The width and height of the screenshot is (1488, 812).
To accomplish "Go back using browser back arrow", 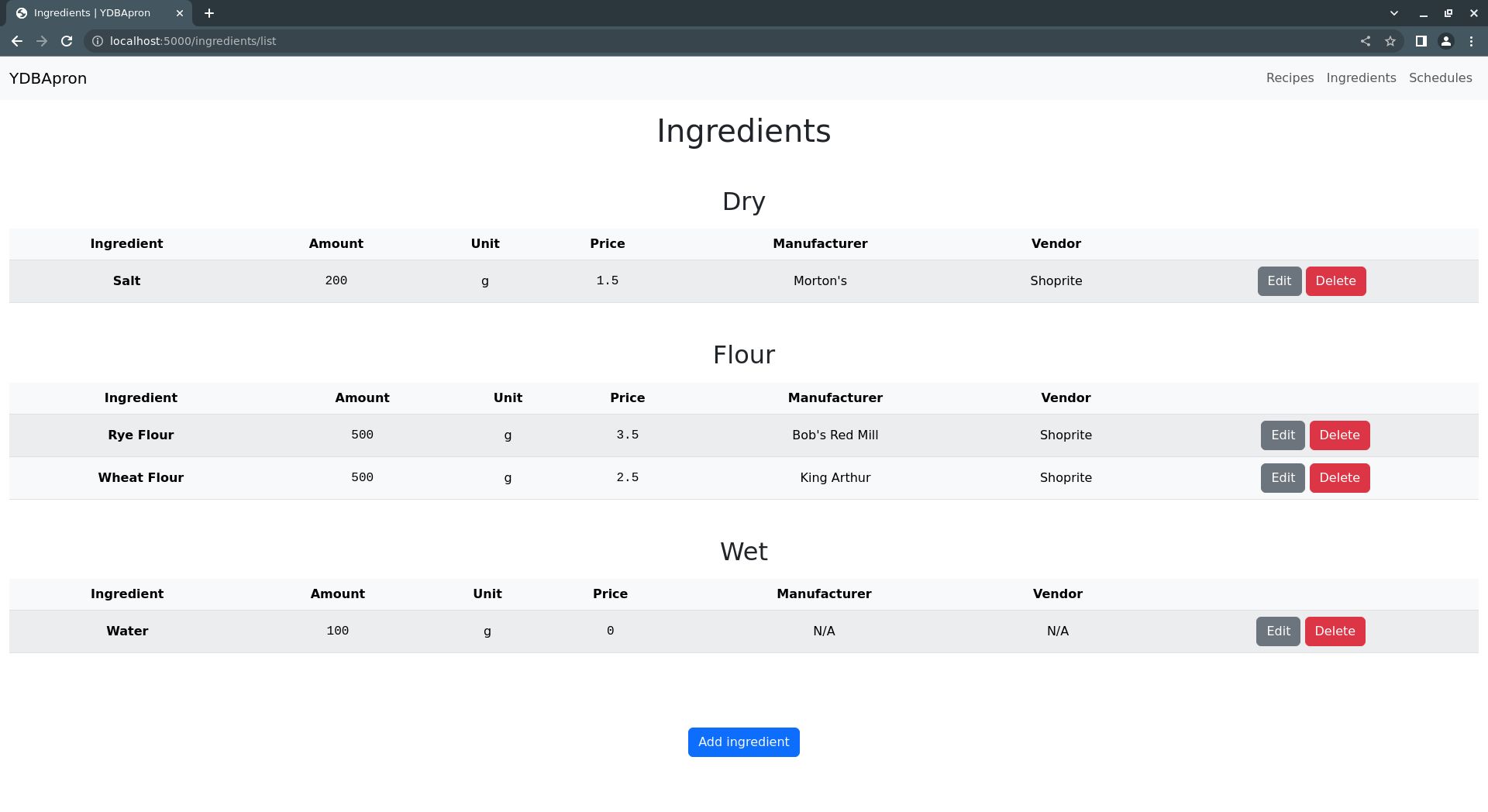I will click(x=17, y=41).
